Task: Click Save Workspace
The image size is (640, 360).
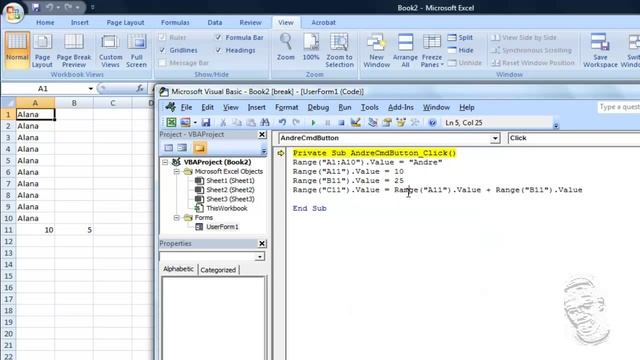Action: coord(600,51)
